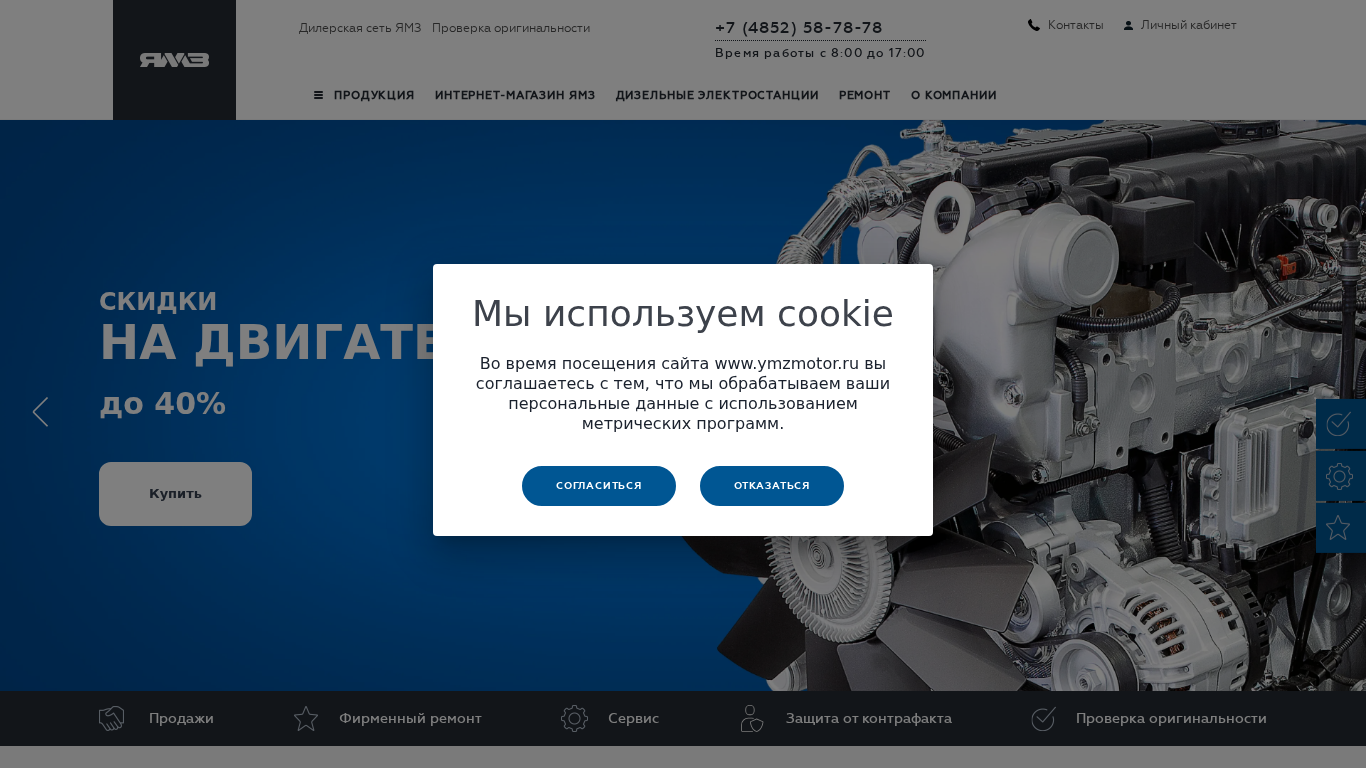
Task: Click the user icon beside Личный кабинет
Action: pyautogui.click(x=1128, y=25)
